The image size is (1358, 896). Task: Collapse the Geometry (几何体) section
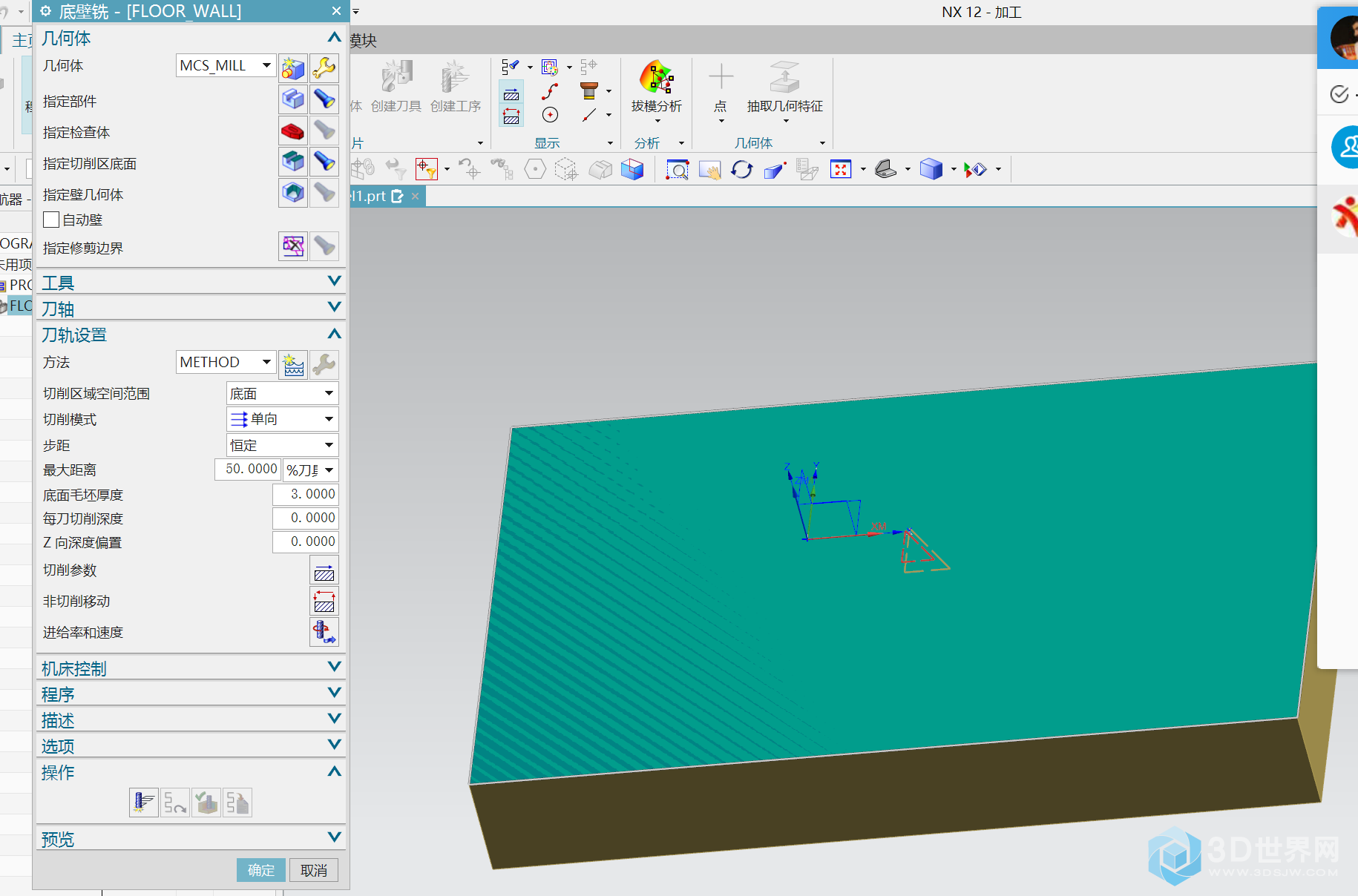tap(334, 37)
